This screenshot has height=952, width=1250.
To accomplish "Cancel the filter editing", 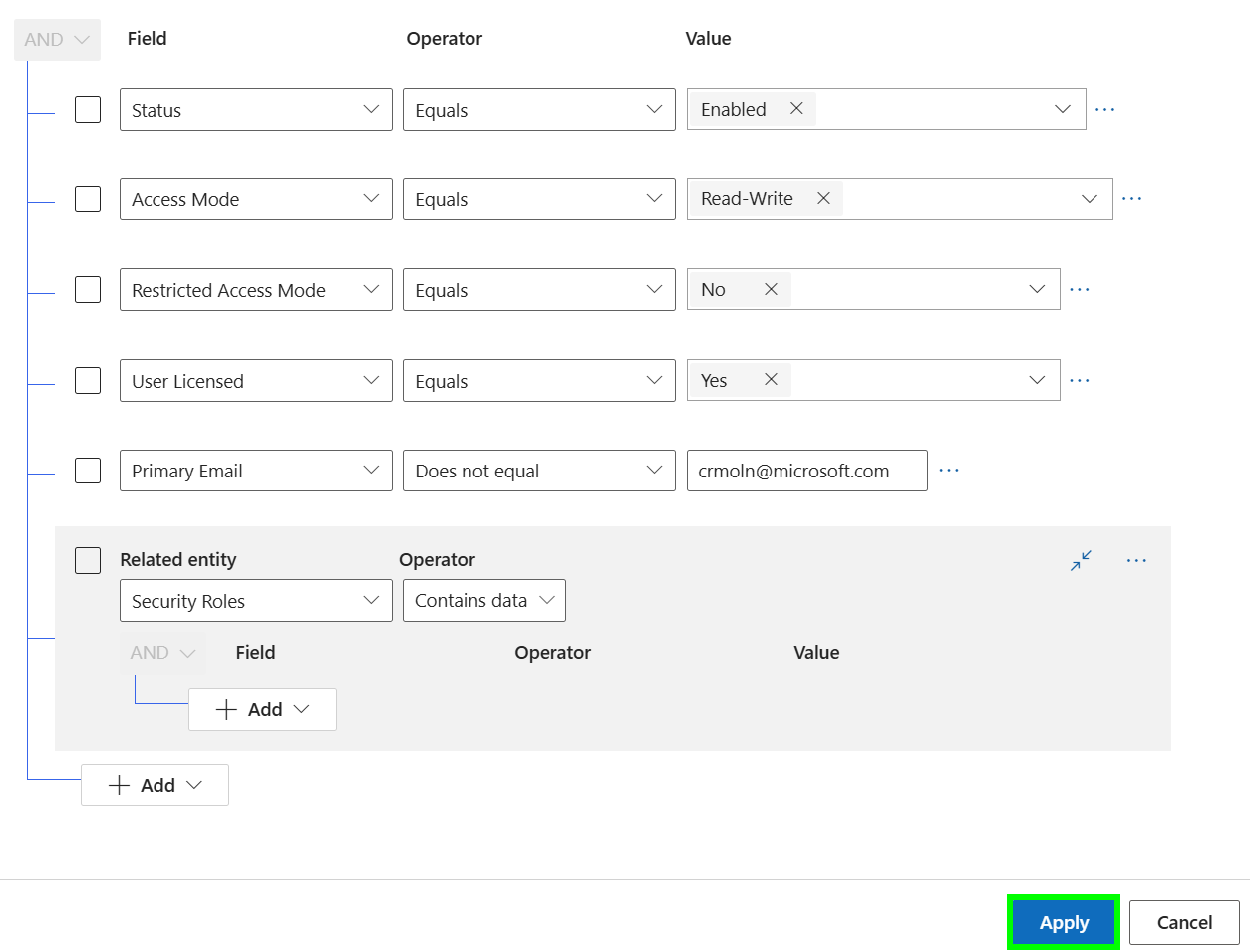I will [1184, 922].
